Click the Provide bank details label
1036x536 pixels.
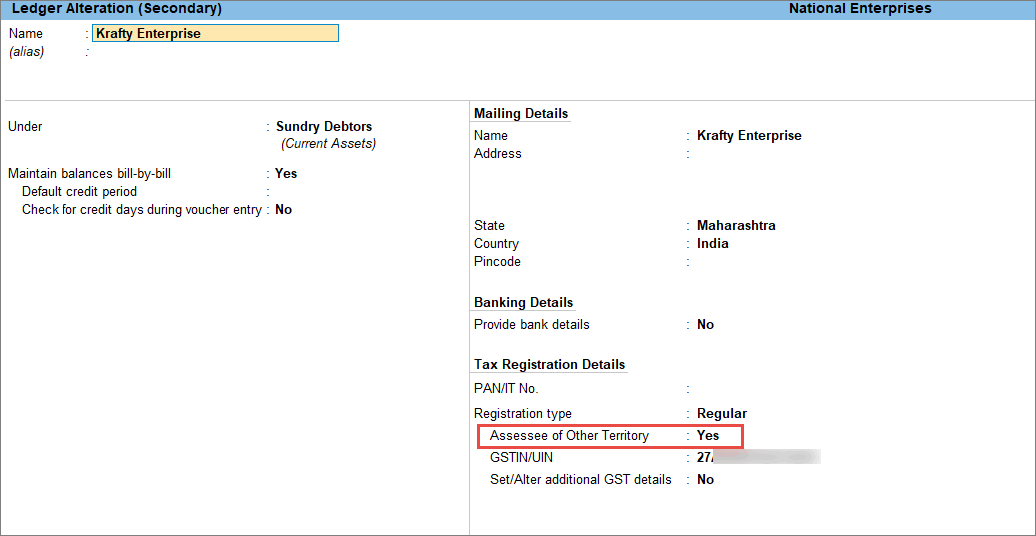(x=532, y=325)
